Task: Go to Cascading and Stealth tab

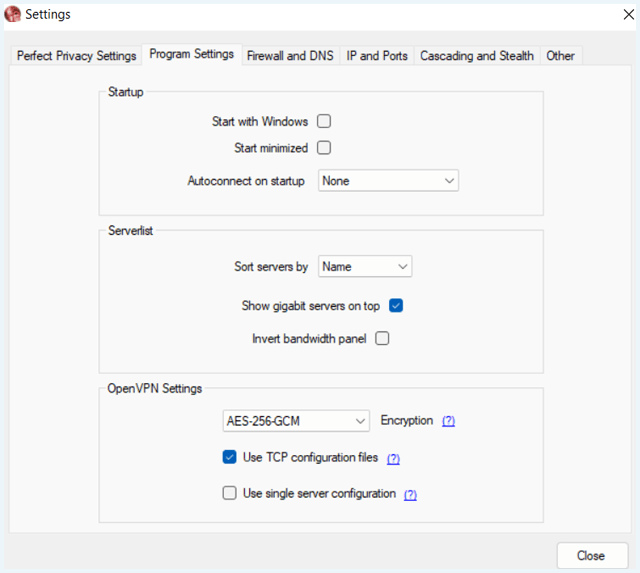Action: (477, 56)
